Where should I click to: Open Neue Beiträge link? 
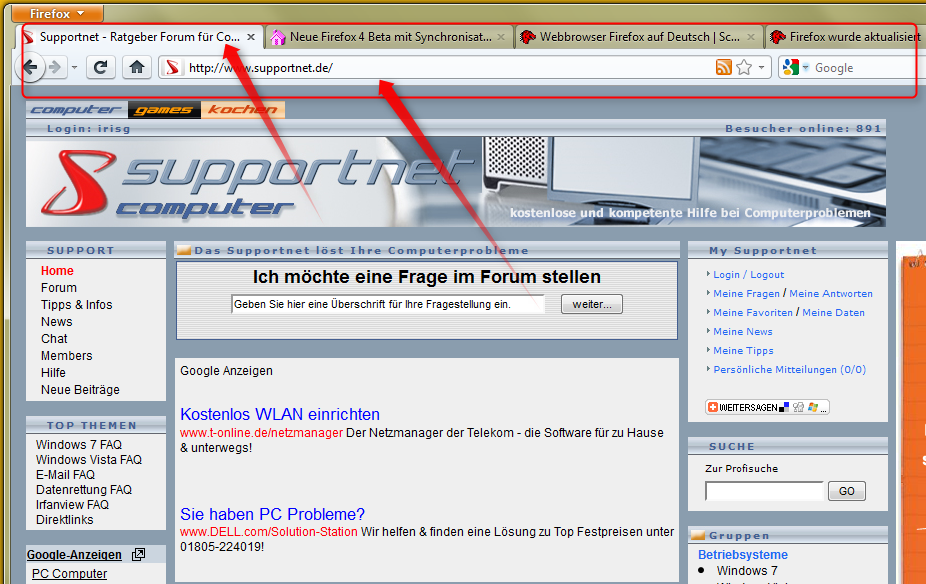(80, 390)
